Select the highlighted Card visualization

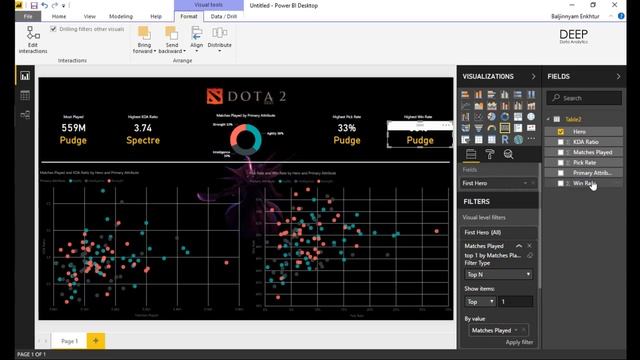click(504, 128)
